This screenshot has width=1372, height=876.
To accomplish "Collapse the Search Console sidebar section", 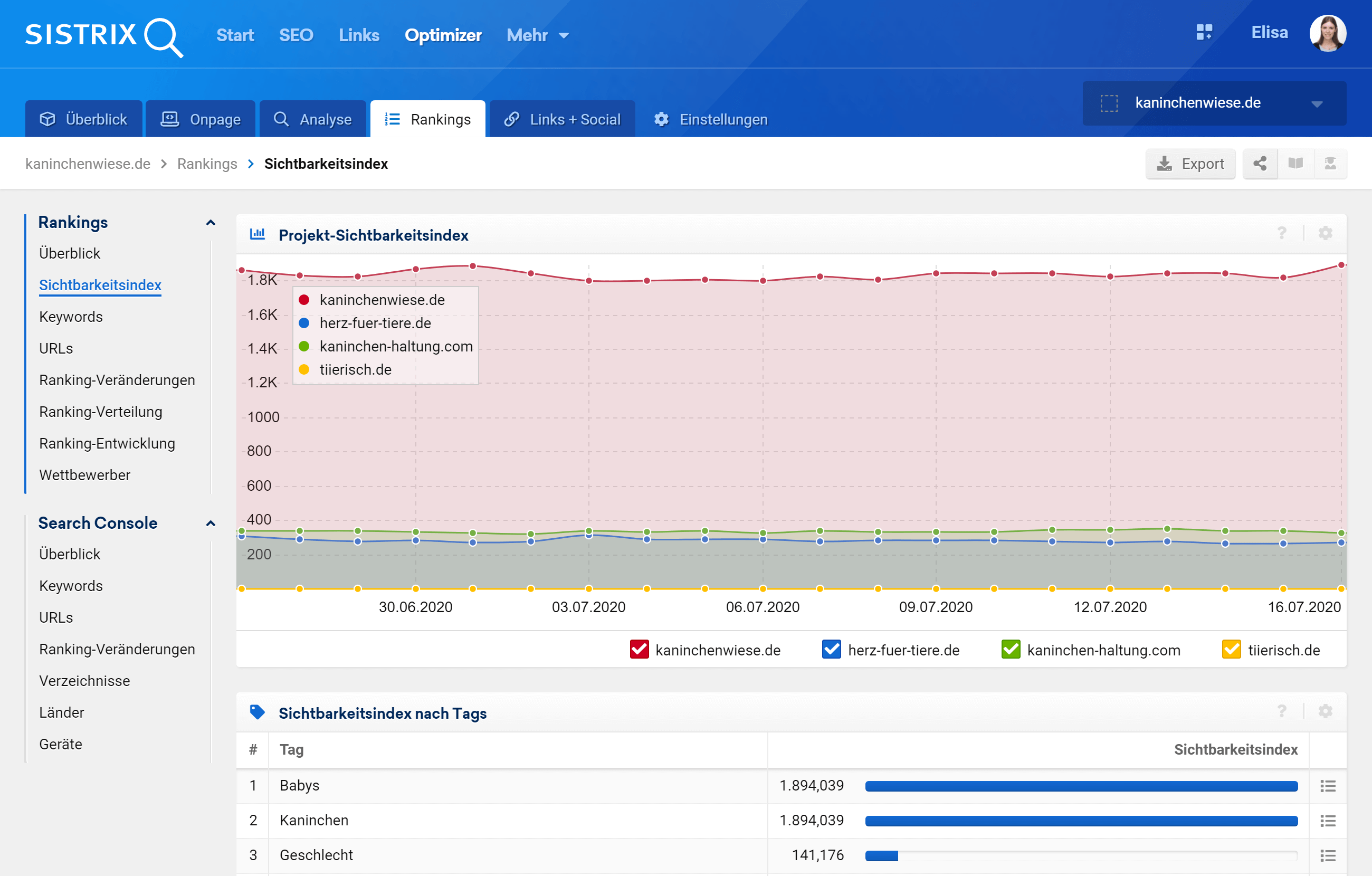I will coord(210,523).
